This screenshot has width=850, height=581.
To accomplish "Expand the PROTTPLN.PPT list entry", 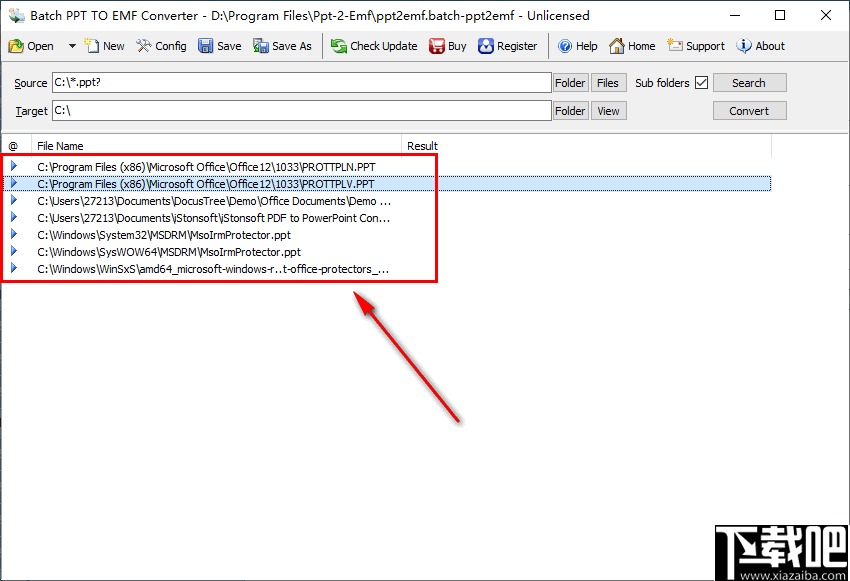I will point(14,167).
